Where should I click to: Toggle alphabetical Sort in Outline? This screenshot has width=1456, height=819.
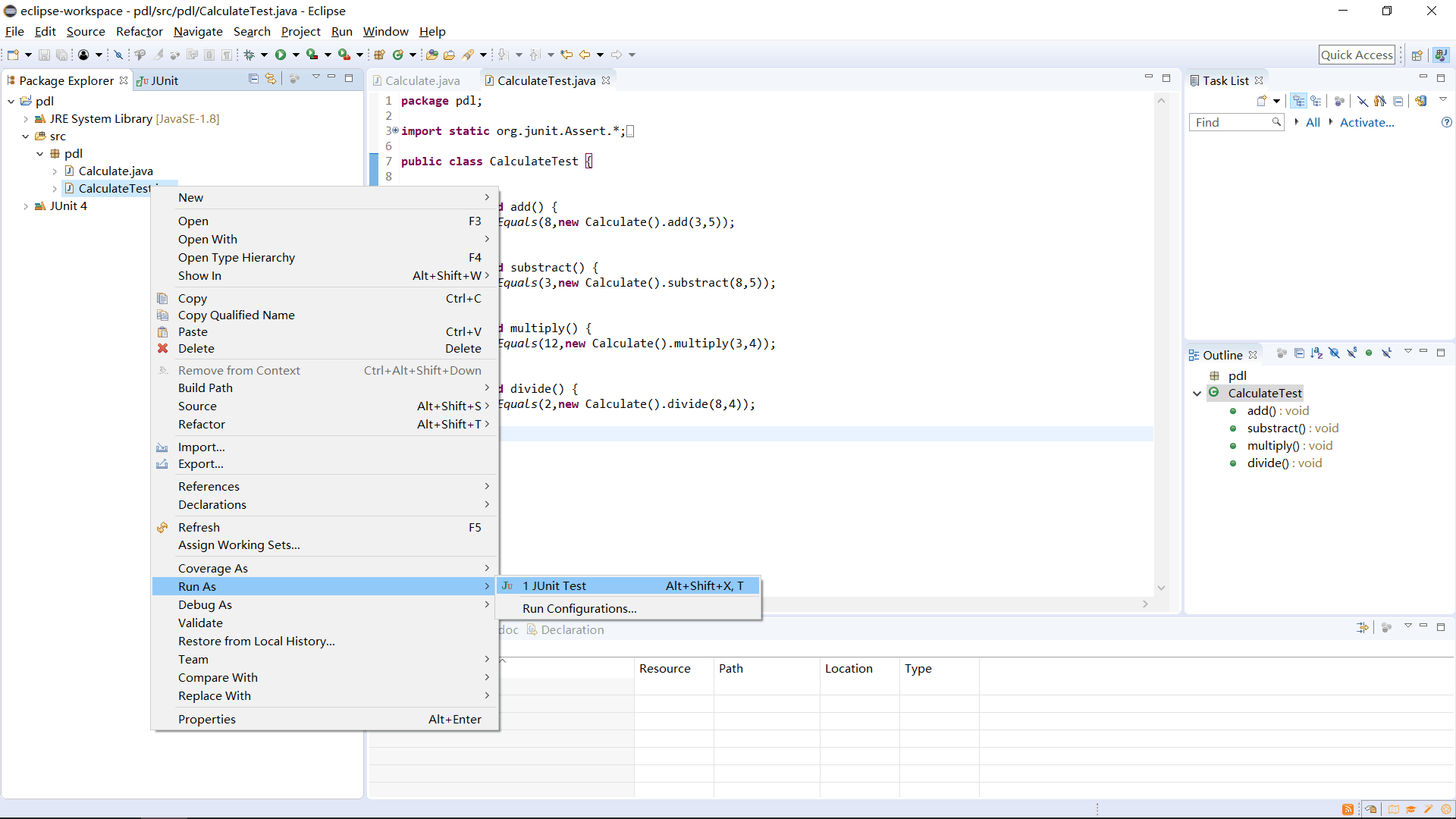pyautogui.click(x=1316, y=353)
